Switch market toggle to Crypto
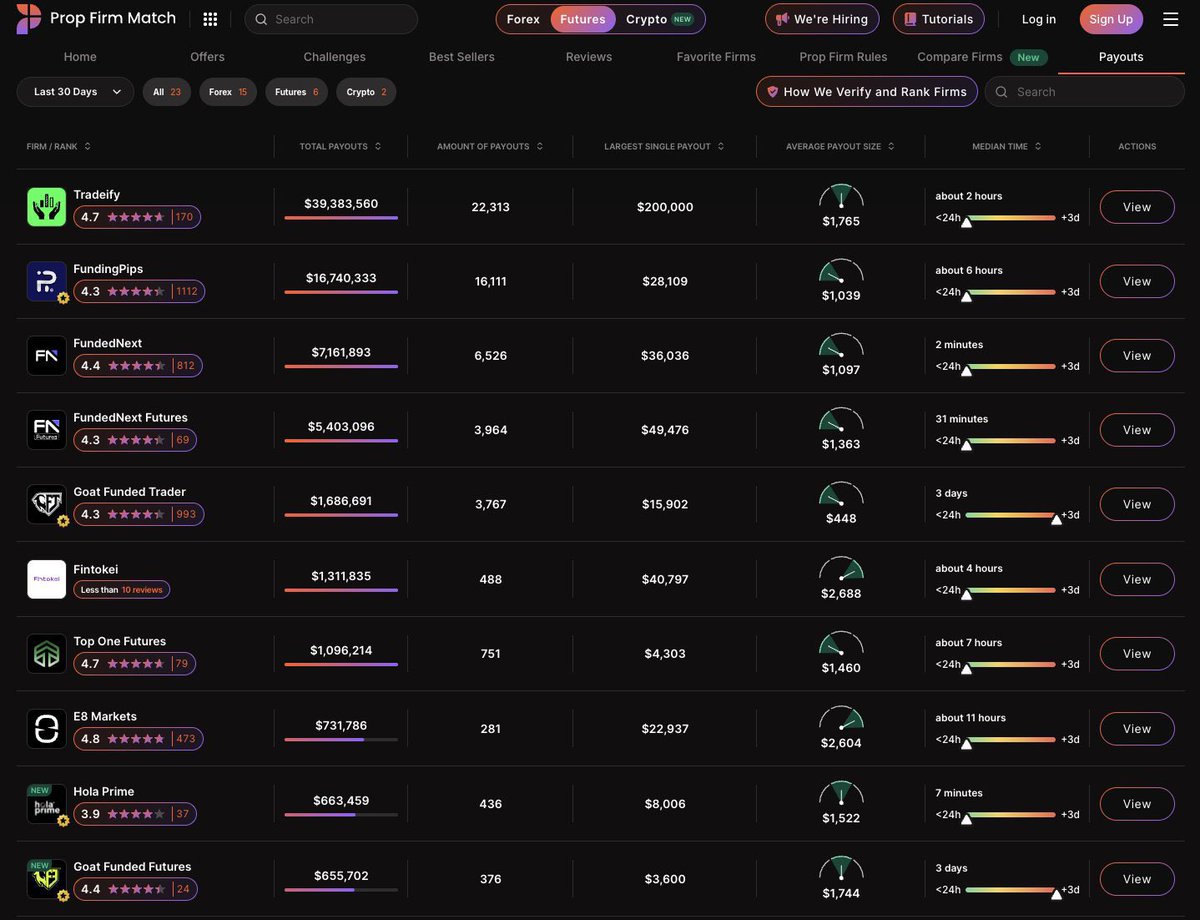1200x920 pixels. coord(659,19)
